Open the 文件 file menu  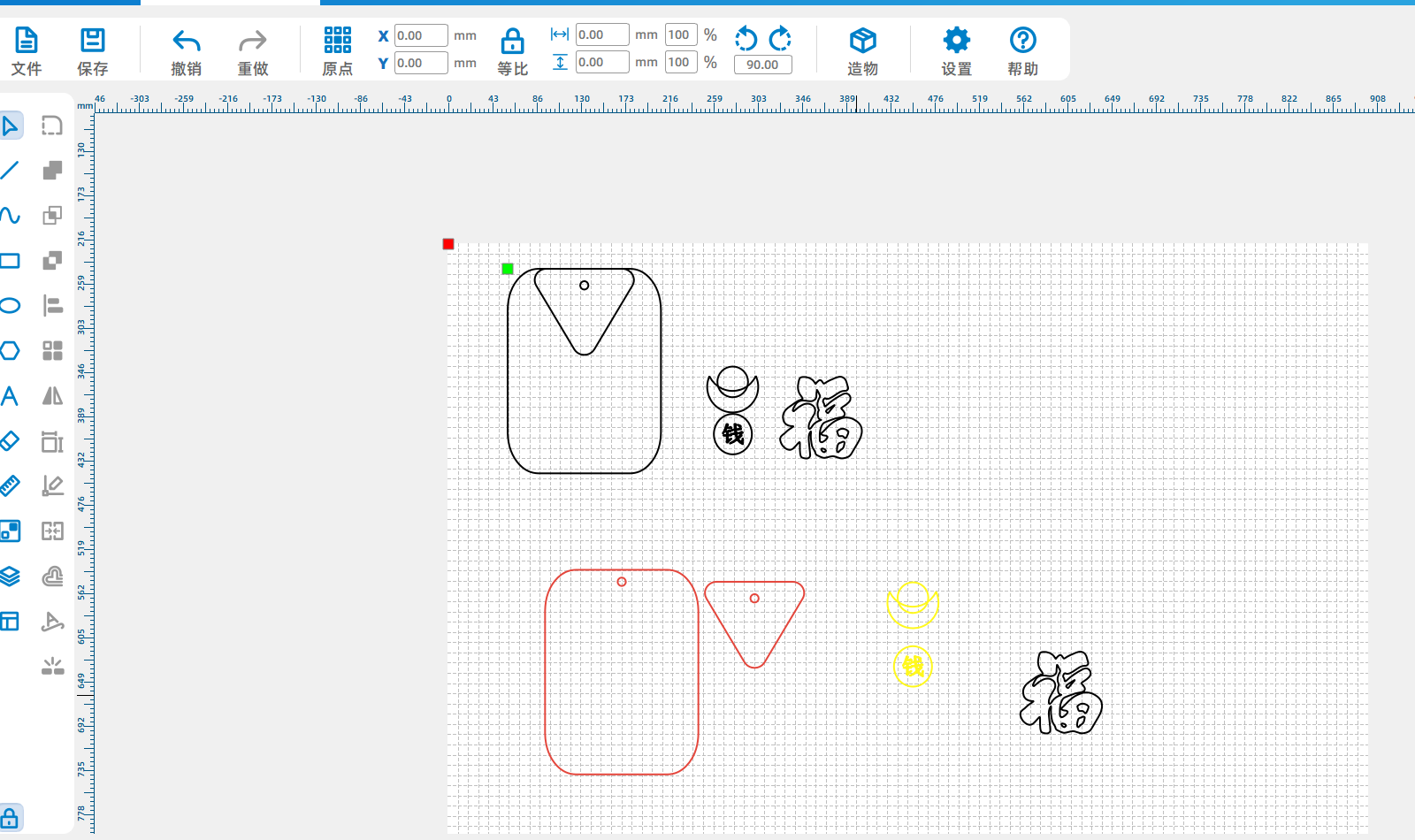(x=27, y=51)
